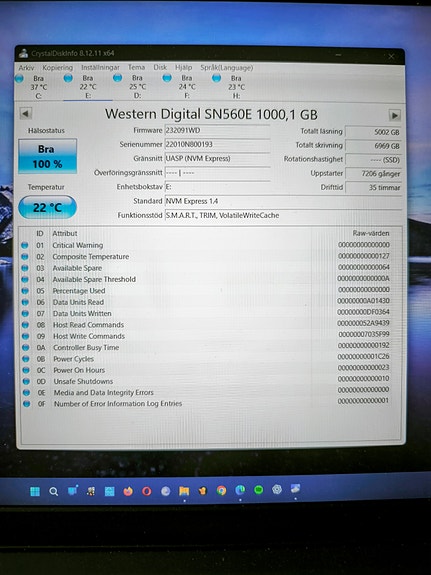Click the Drifttid value 35 timmar
431x575 pixels.
373,187
